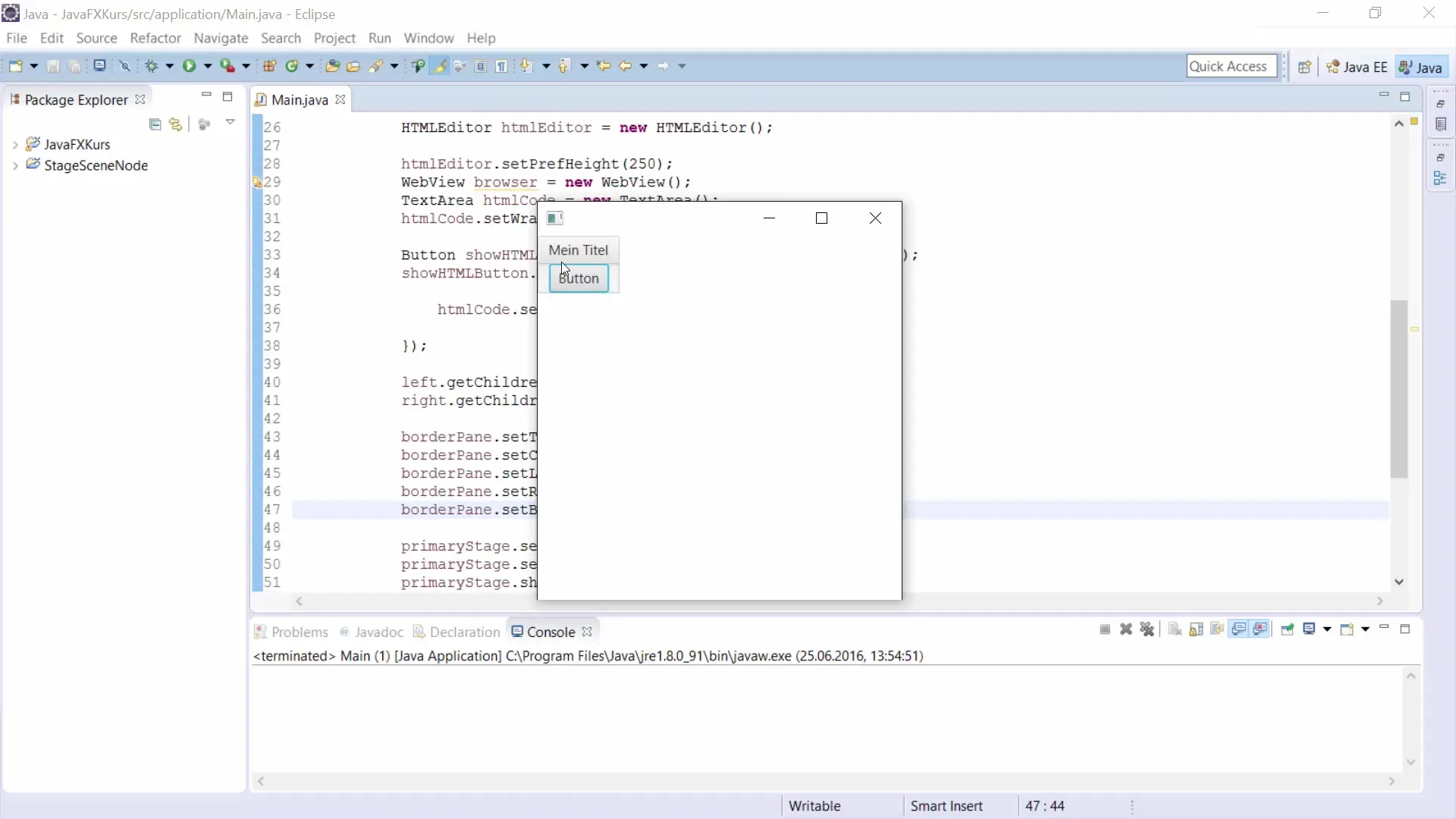Open the Project menu
Viewport: 1456px width, 819px height.
tap(334, 38)
